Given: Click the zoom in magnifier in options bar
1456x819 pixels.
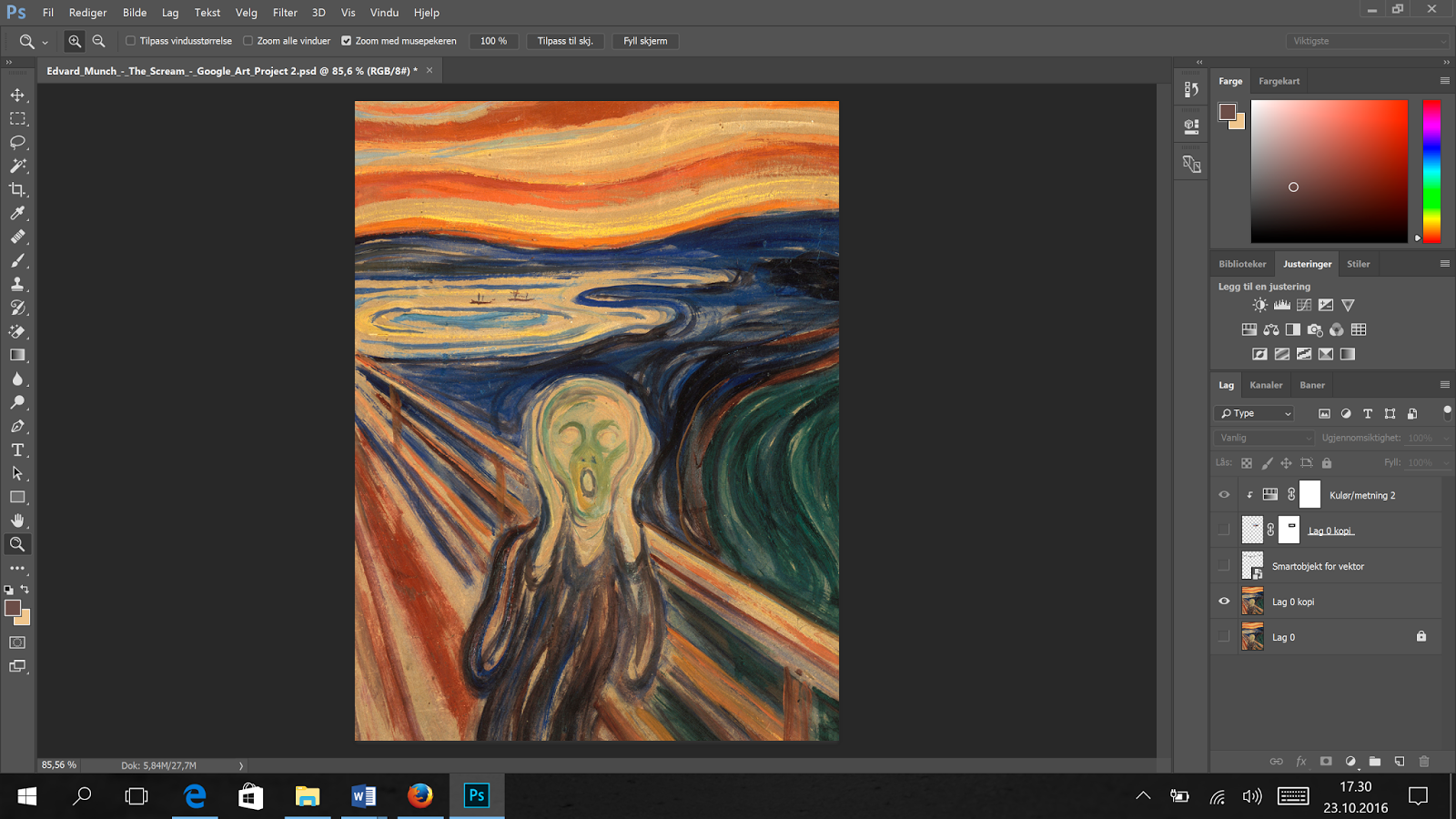Looking at the screenshot, I should (75, 41).
